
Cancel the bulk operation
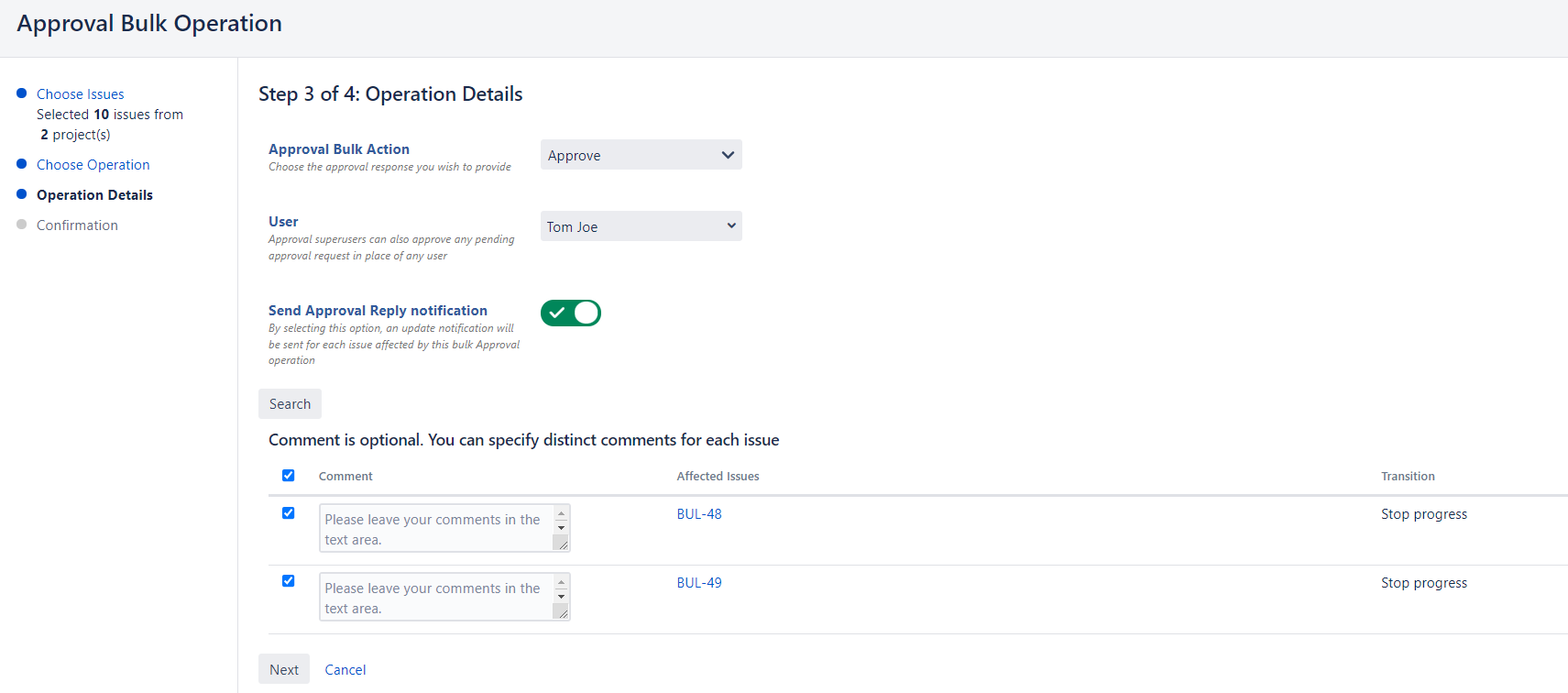pos(345,670)
